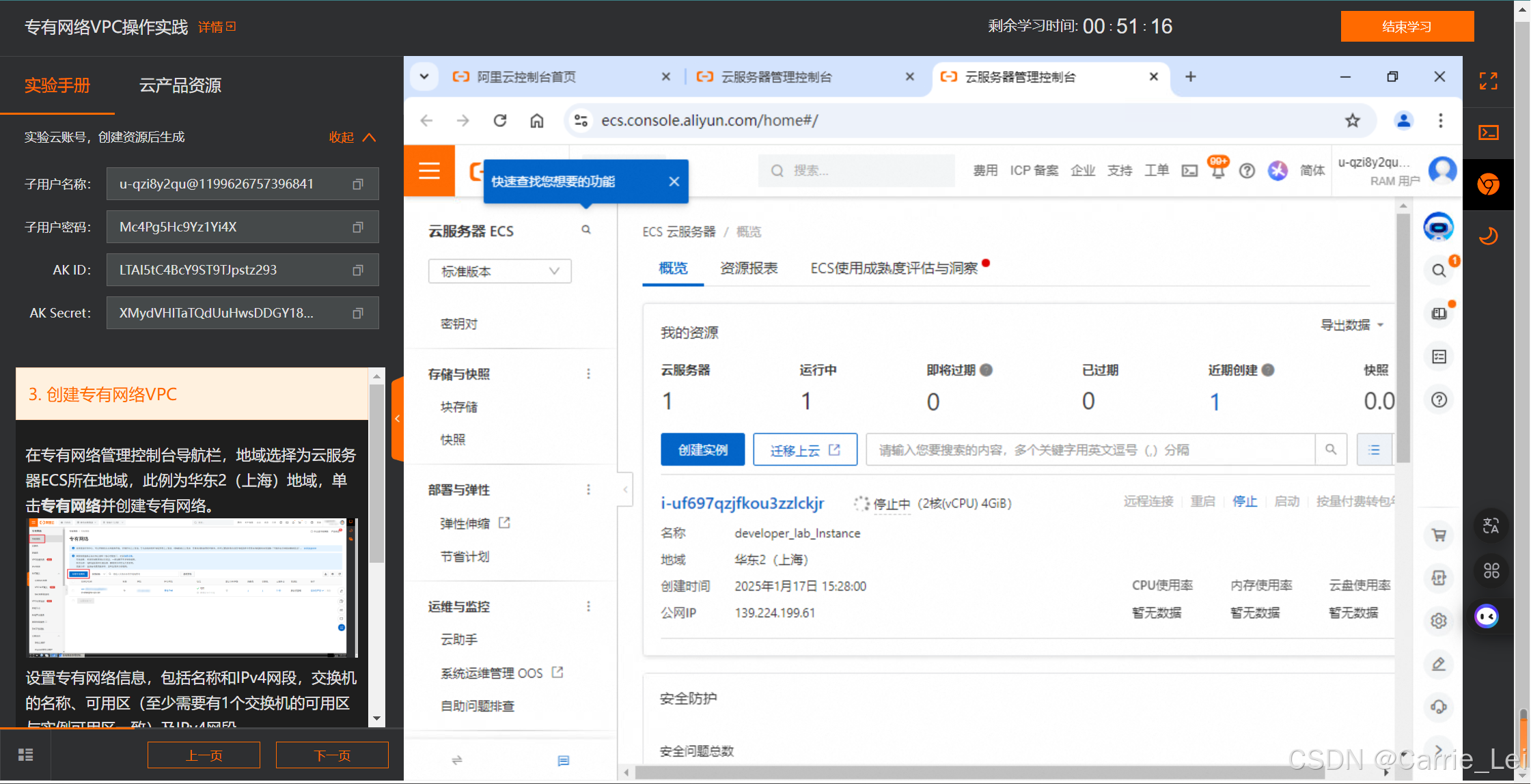Collapse the ECS left navigation arrow
Screen dimensions: 1531x784
tap(625, 490)
